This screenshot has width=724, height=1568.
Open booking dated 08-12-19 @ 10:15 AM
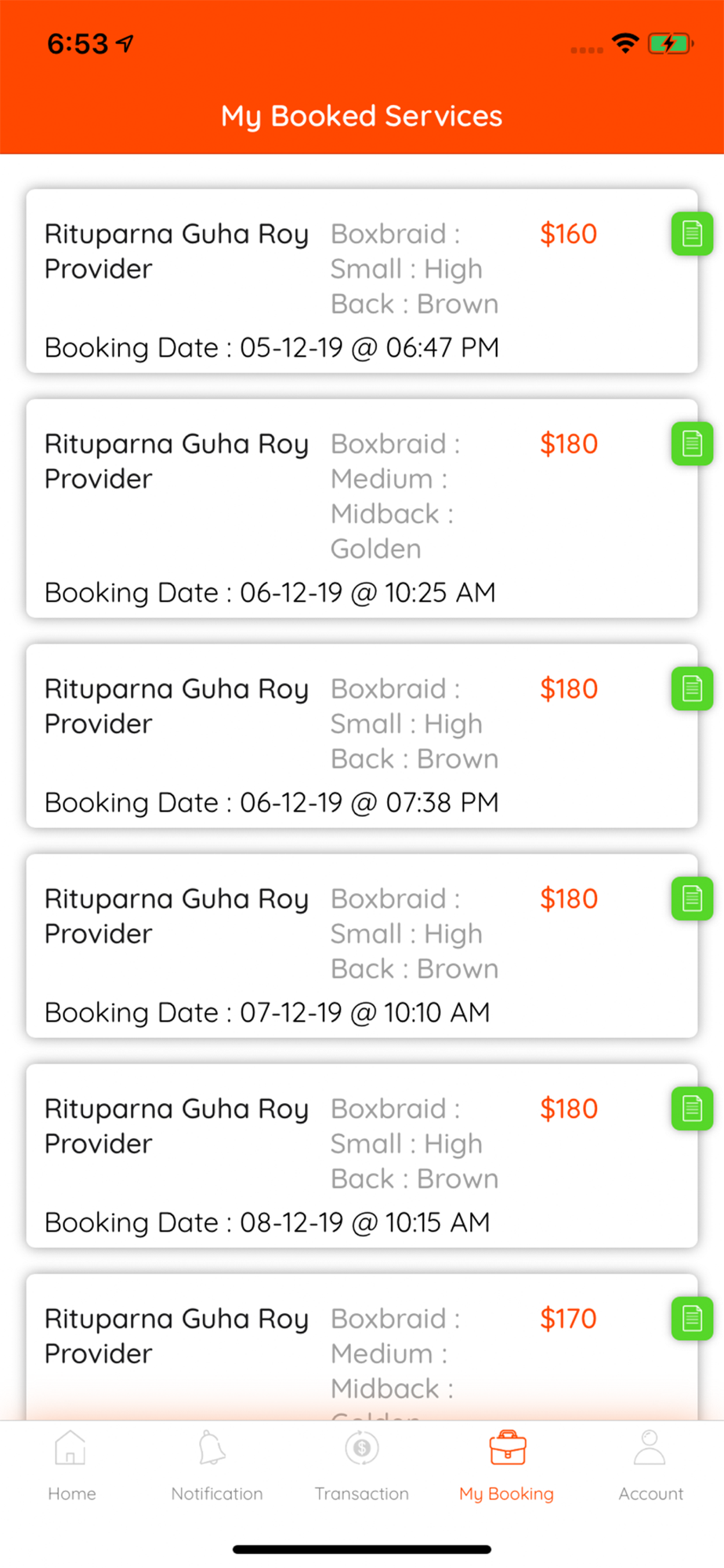tap(362, 1156)
